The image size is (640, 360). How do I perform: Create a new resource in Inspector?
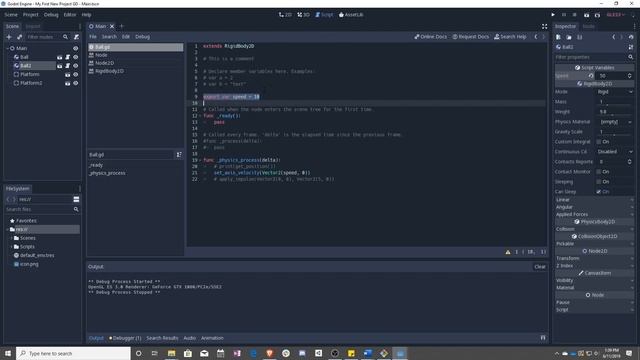pyautogui.click(x=558, y=37)
